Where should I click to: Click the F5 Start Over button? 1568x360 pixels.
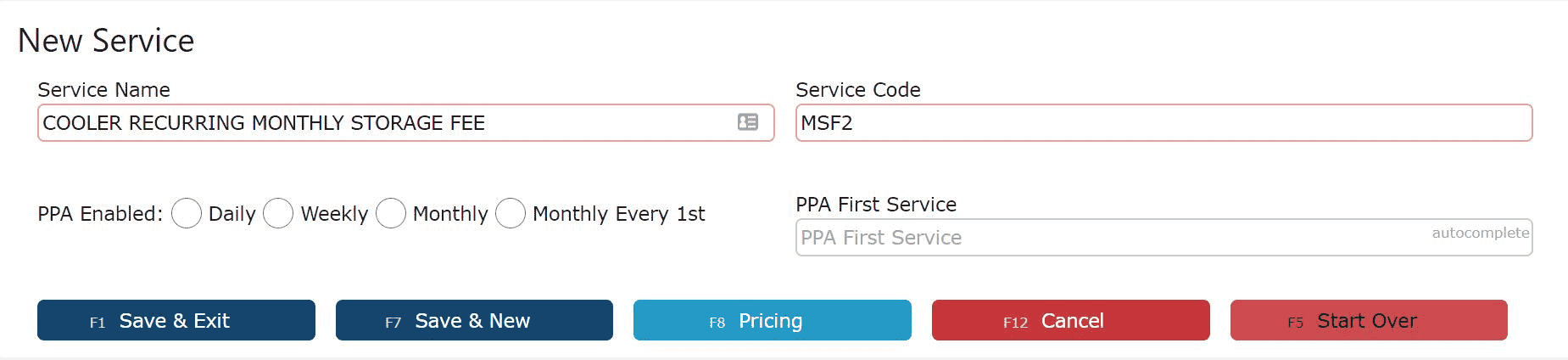click(x=1369, y=320)
